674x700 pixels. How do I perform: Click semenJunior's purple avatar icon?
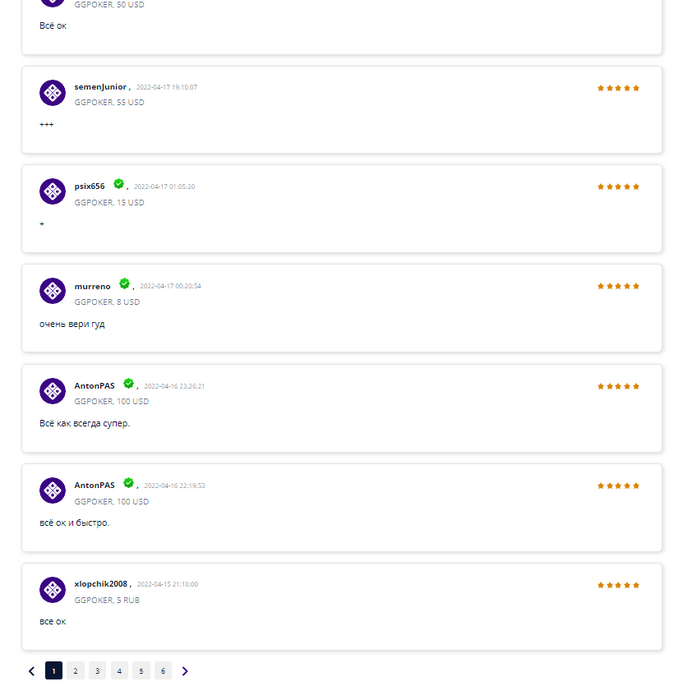[52, 92]
